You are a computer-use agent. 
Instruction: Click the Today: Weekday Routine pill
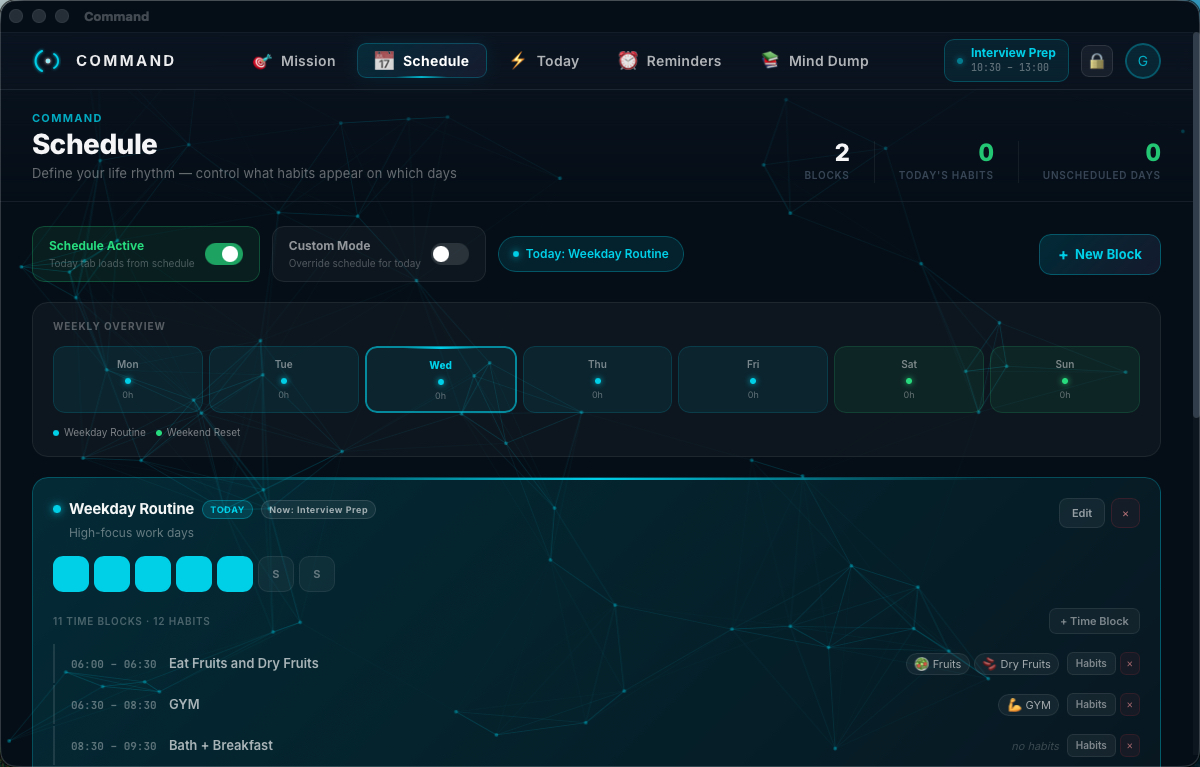click(x=591, y=254)
